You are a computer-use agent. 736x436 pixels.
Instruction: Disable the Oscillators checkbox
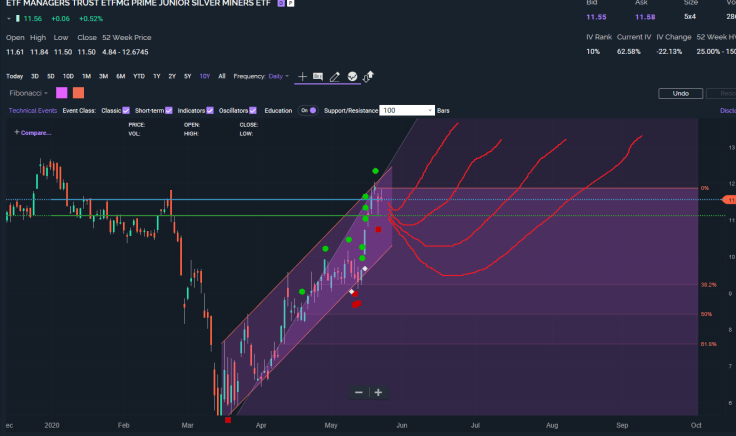254,110
